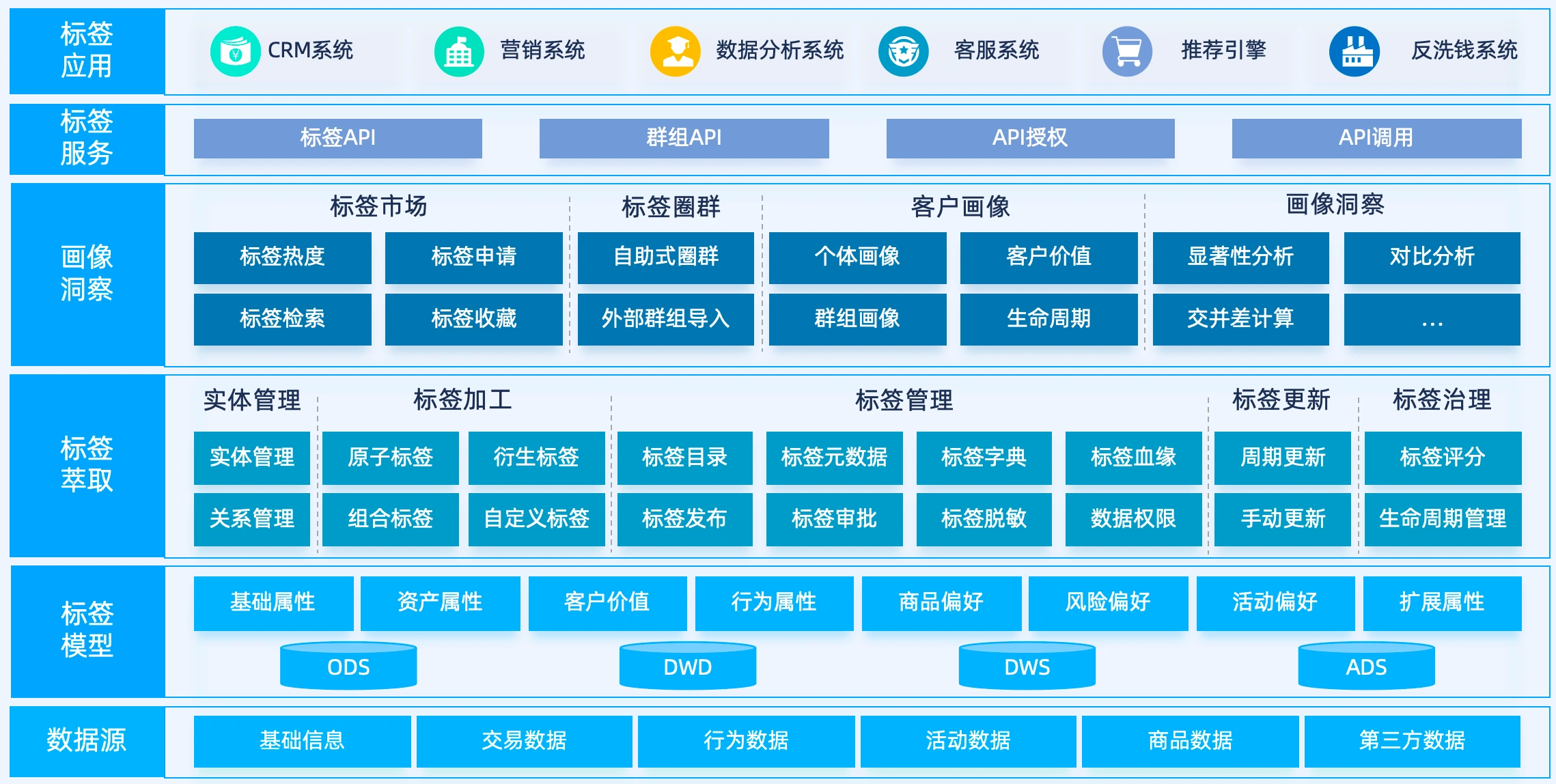Click the ellipsis box under 画像洞察
This screenshot has width=1556, height=784.
tap(1432, 319)
